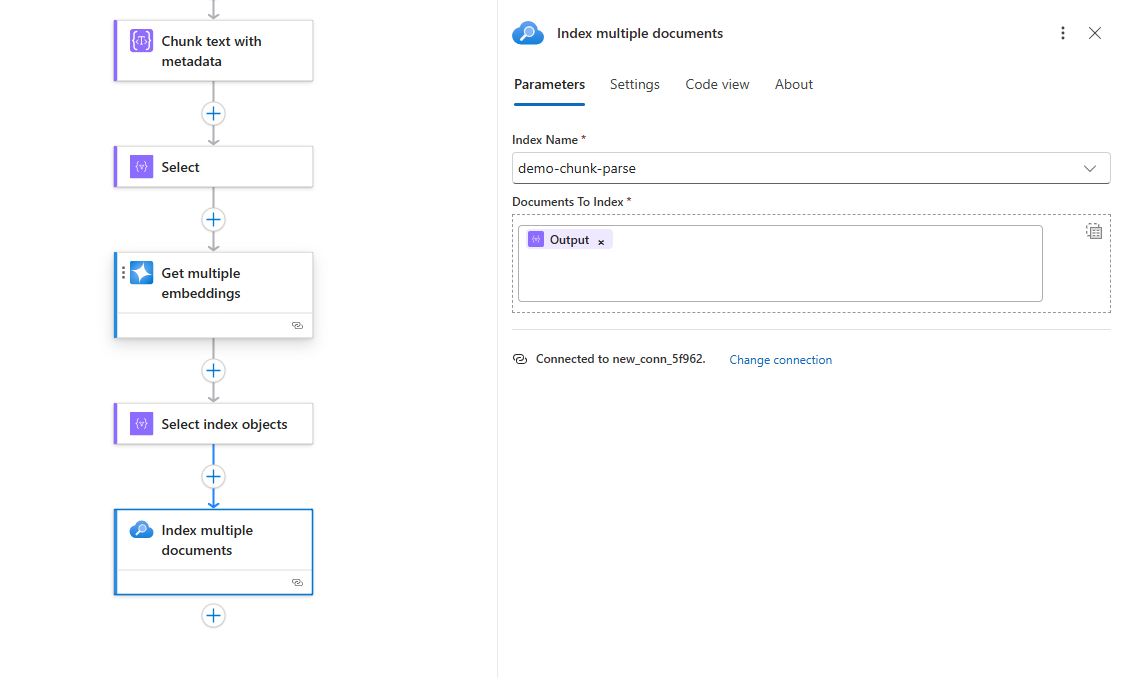The image size is (1122, 678).
Task: Open the Parameters tab
Action: [x=549, y=85]
